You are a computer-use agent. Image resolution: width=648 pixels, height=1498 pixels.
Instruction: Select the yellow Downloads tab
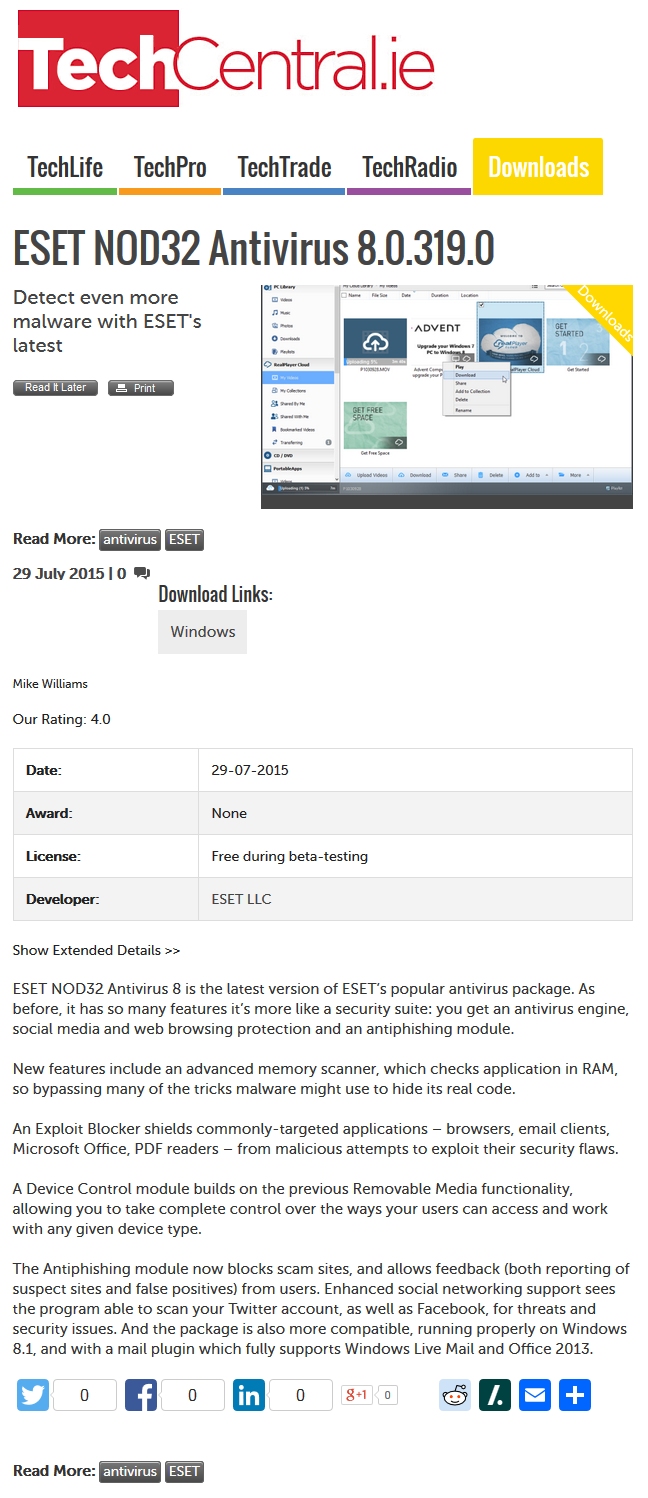pos(538,167)
